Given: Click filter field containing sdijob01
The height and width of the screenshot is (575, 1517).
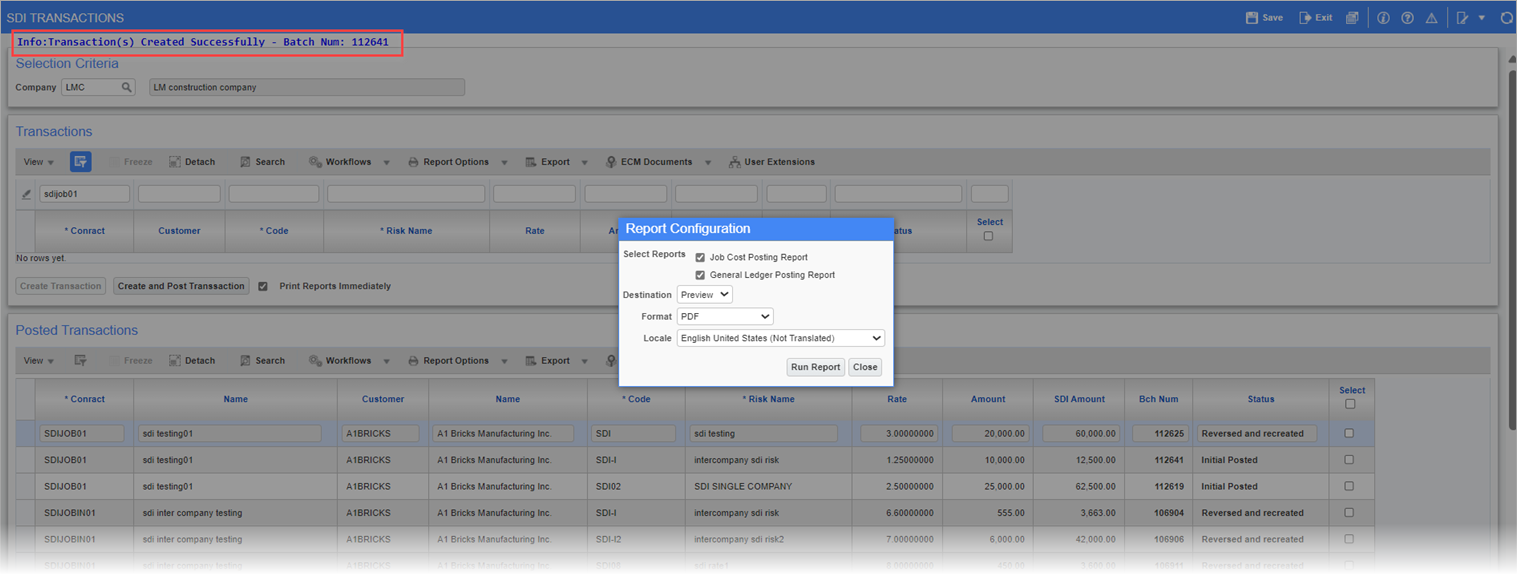Looking at the screenshot, I should coord(84,194).
